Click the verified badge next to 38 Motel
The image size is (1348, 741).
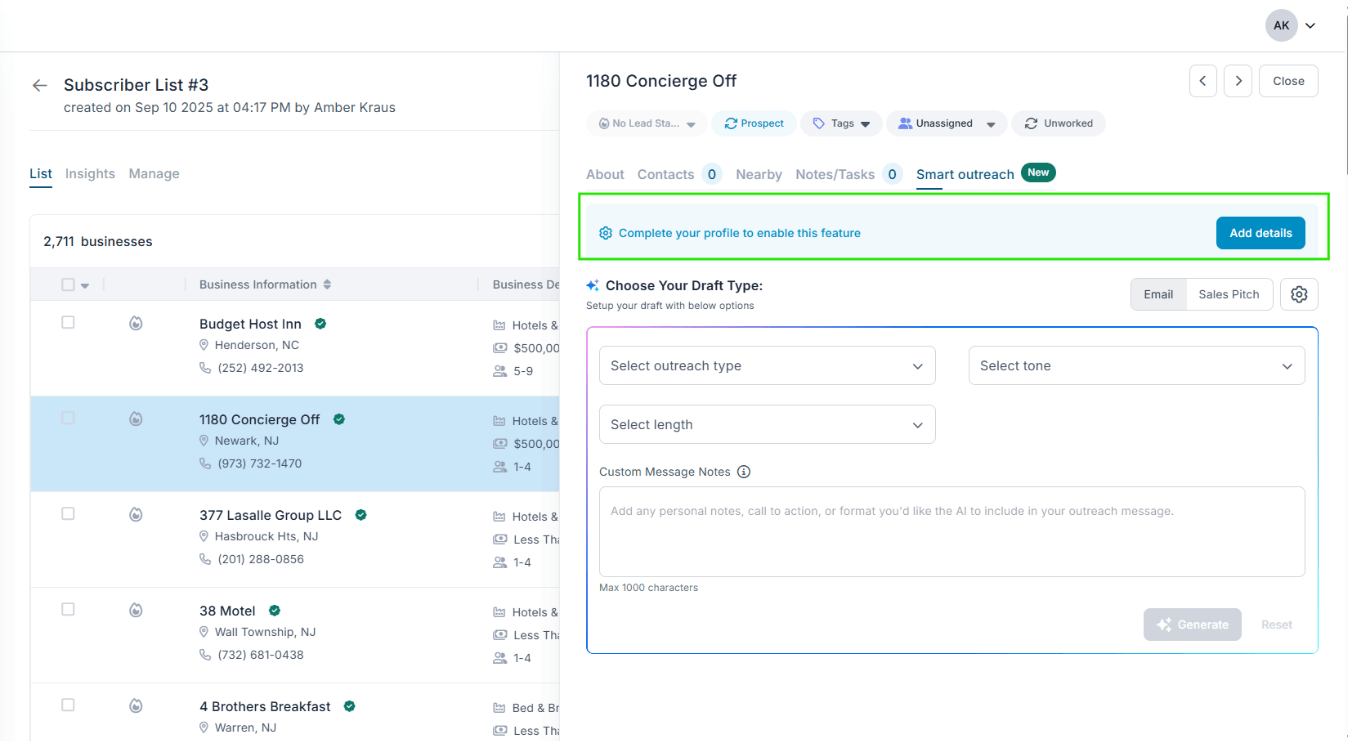pyautogui.click(x=274, y=611)
